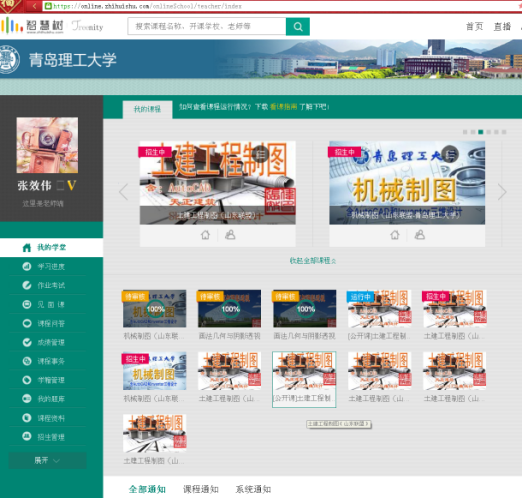
Task: Collapse all courses via 收起全部课程
Action: point(313,261)
